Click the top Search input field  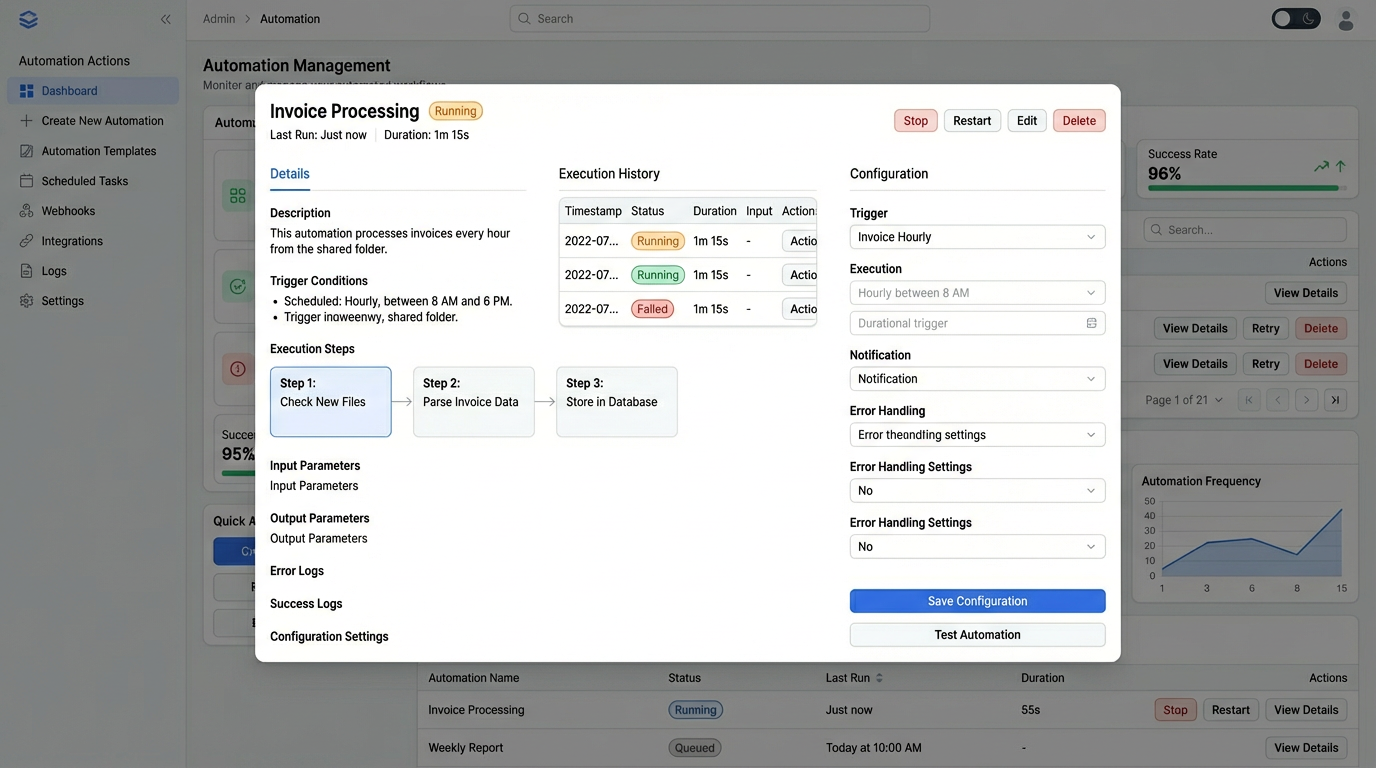point(720,19)
